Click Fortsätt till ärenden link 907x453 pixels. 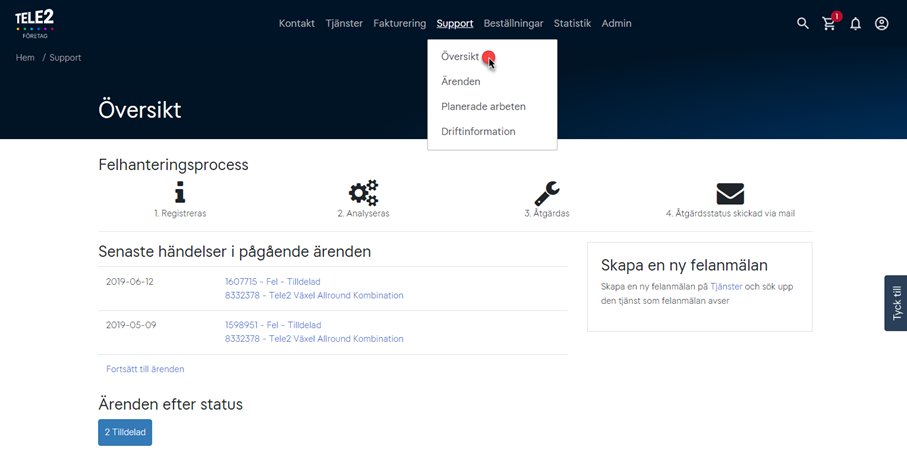click(145, 369)
